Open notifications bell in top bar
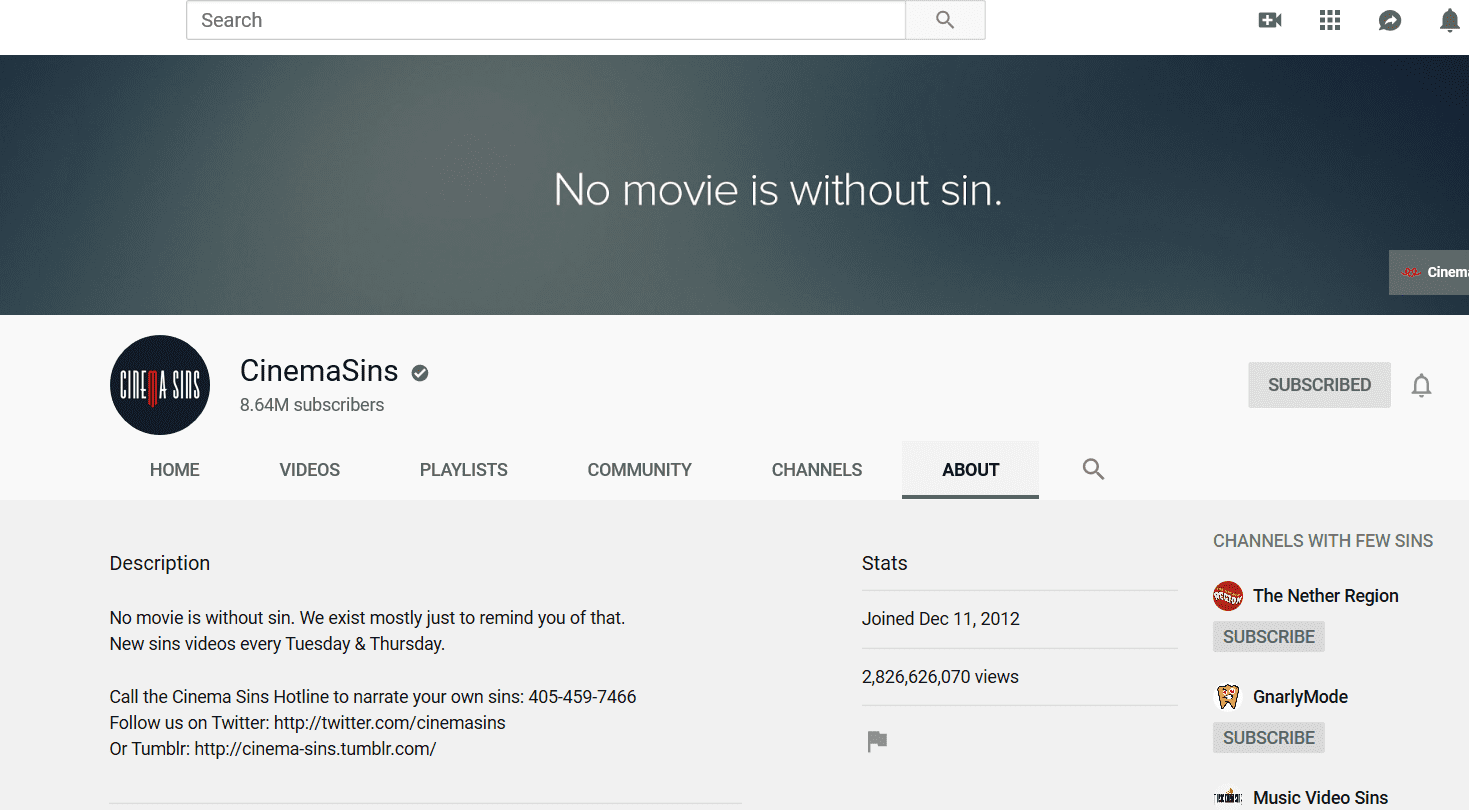The width and height of the screenshot is (1469, 810). pyautogui.click(x=1450, y=20)
